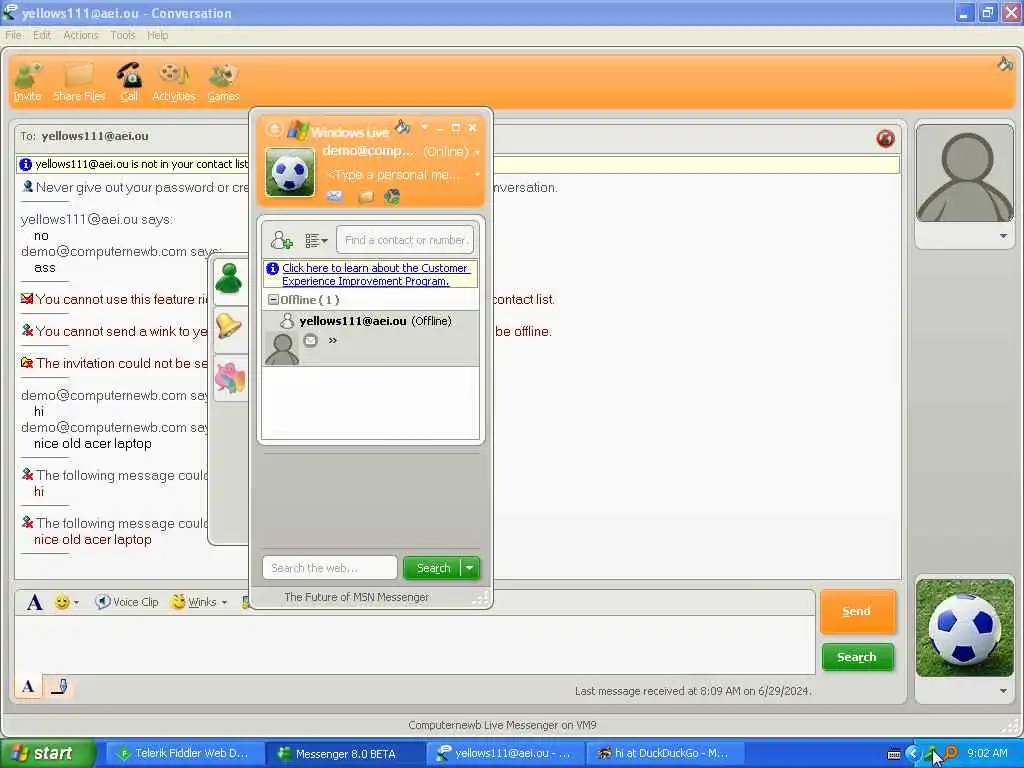Click the red block contact icon
Screen dimensions: 1024x768
click(886, 138)
